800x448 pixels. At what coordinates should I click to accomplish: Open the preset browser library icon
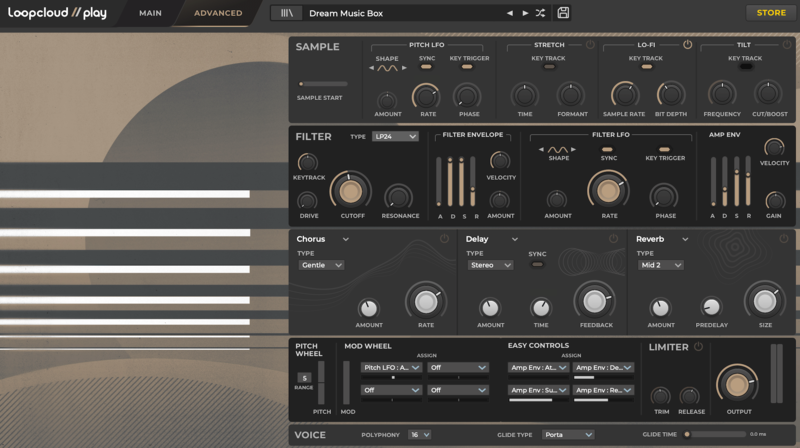pyautogui.click(x=288, y=13)
